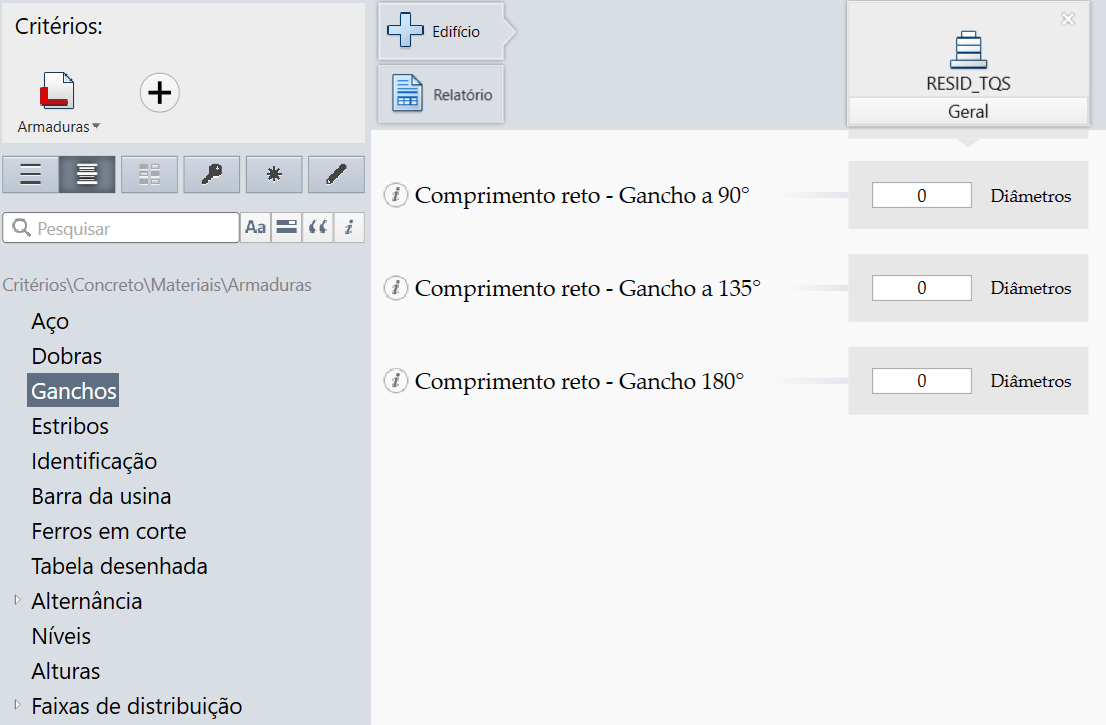Click the Comprimento reto - Gancho a 135° label
The height and width of the screenshot is (725, 1106).
point(588,288)
